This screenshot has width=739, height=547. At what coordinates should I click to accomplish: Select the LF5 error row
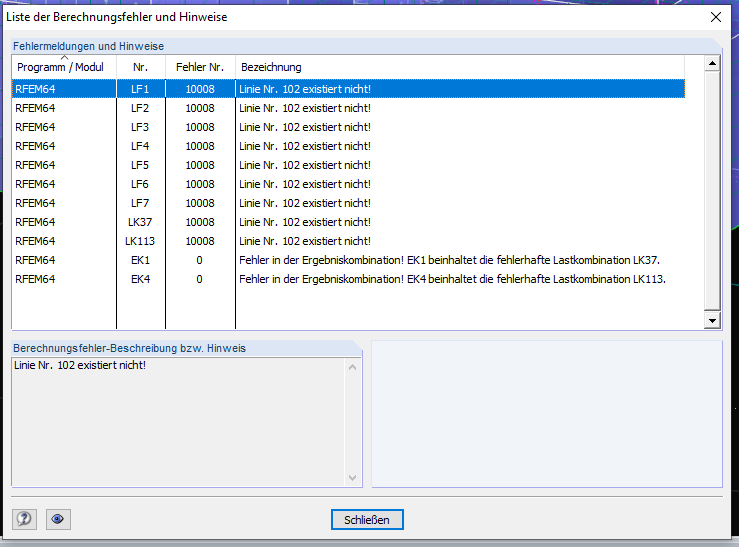pos(348,165)
